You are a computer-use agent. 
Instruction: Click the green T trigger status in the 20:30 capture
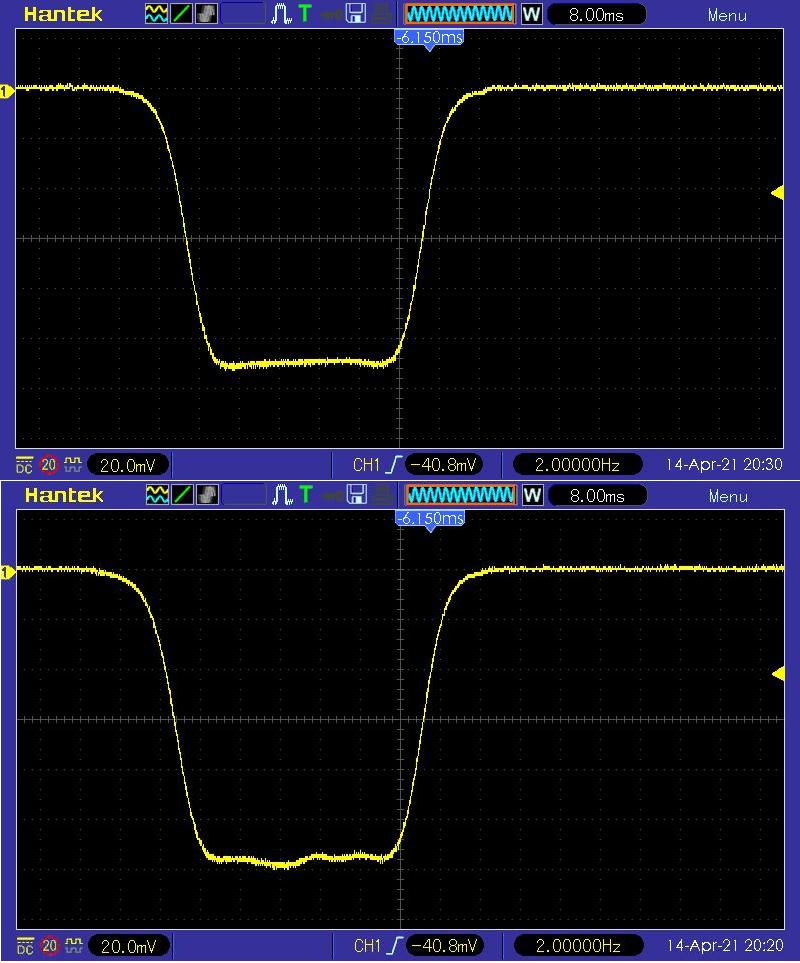tap(305, 13)
